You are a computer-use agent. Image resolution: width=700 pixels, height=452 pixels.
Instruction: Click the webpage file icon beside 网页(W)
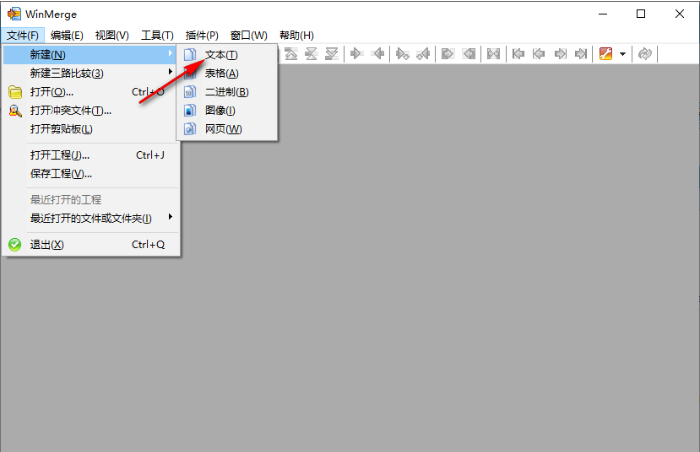pyautogui.click(x=190, y=129)
